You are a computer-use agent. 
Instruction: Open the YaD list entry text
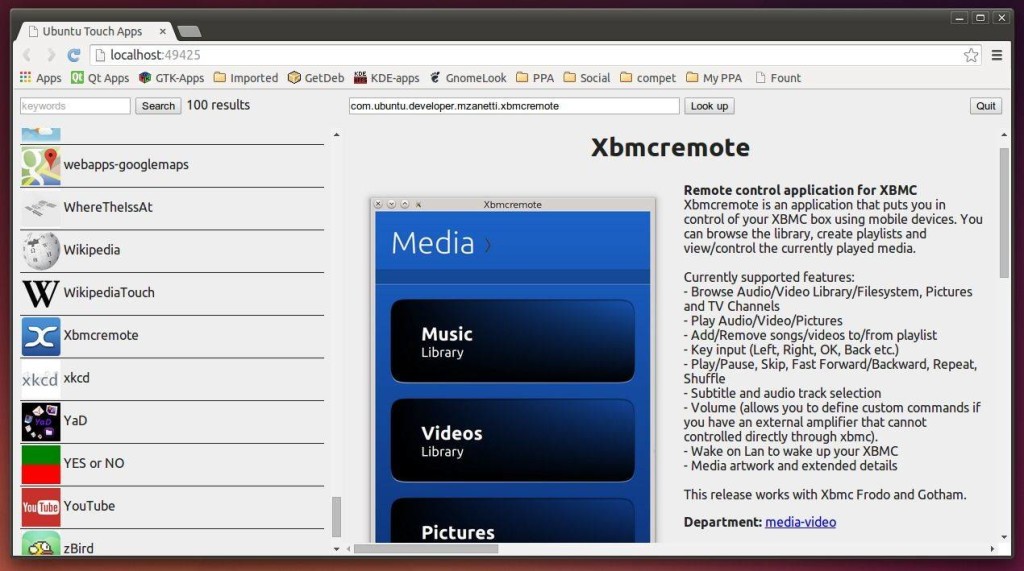click(x=75, y=420)
